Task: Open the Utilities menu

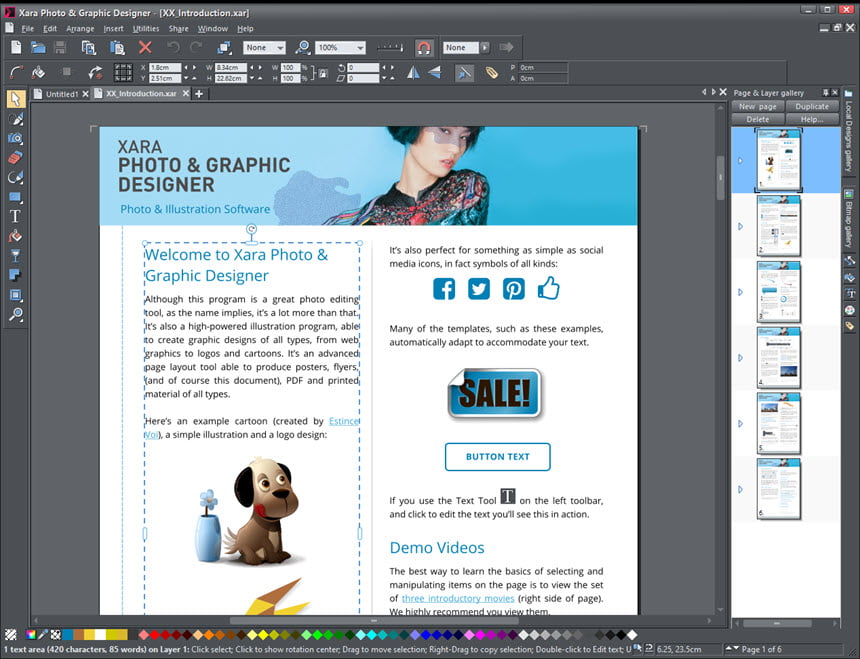Action: coord(146,29)
